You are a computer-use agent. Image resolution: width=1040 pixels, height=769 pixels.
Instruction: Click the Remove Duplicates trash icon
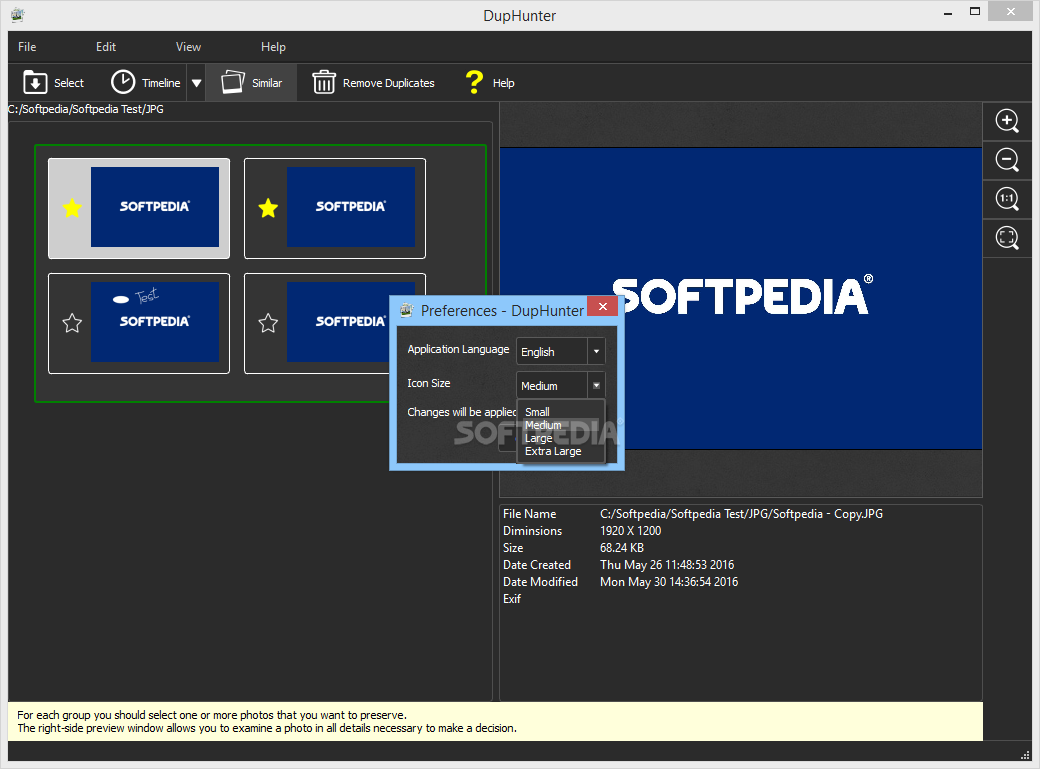(324, 82)
